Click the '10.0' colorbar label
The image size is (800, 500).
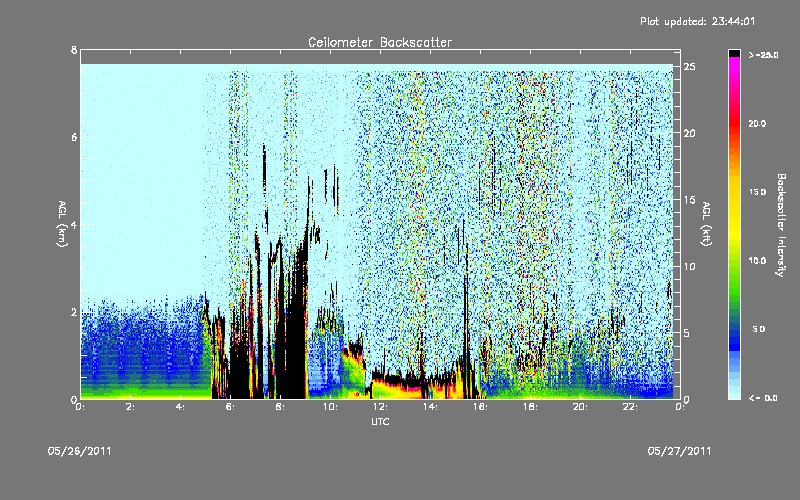coord(758,260)
